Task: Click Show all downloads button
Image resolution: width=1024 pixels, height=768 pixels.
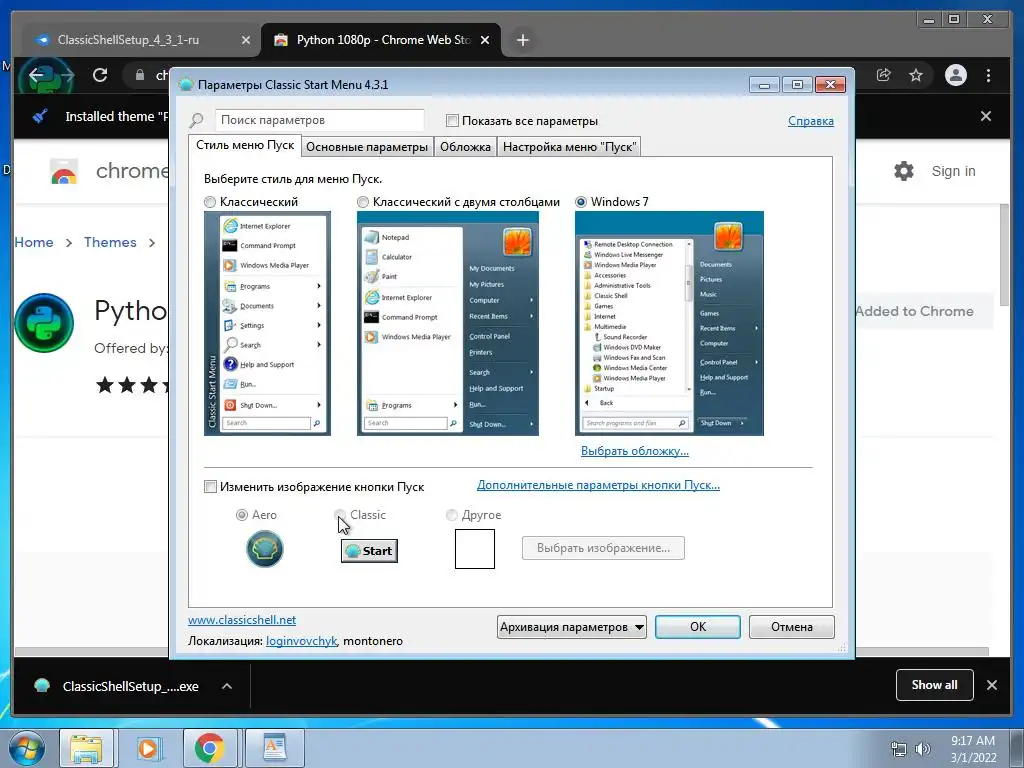Action: pyautogui.click(x=935, y=685)
